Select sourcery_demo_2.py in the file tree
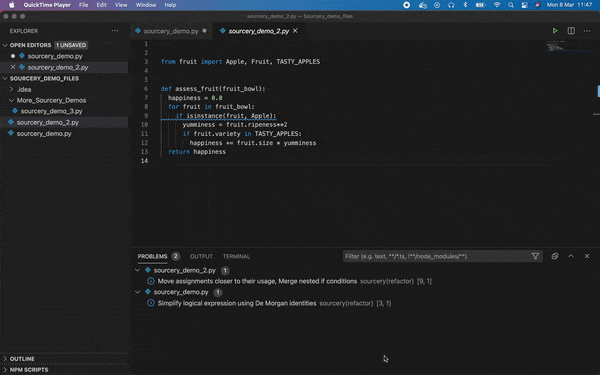This screenshot has width=600, height=375. click(48, 122)
